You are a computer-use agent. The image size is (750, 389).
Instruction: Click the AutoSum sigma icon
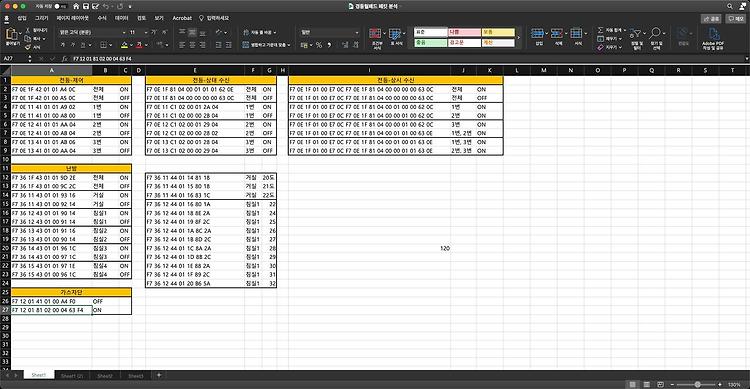600,30
